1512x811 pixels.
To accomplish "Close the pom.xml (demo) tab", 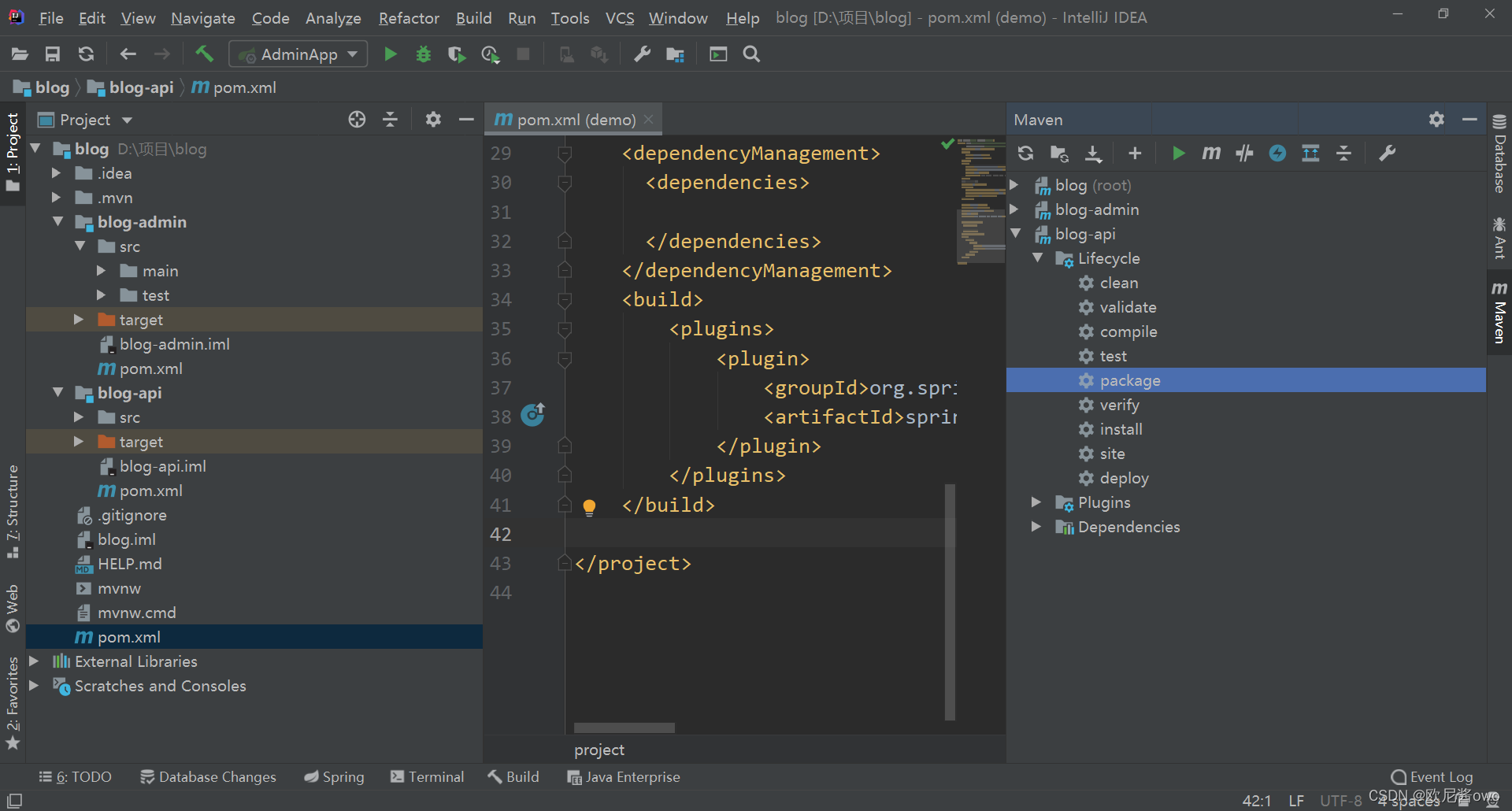I will (x=649, y=119).
